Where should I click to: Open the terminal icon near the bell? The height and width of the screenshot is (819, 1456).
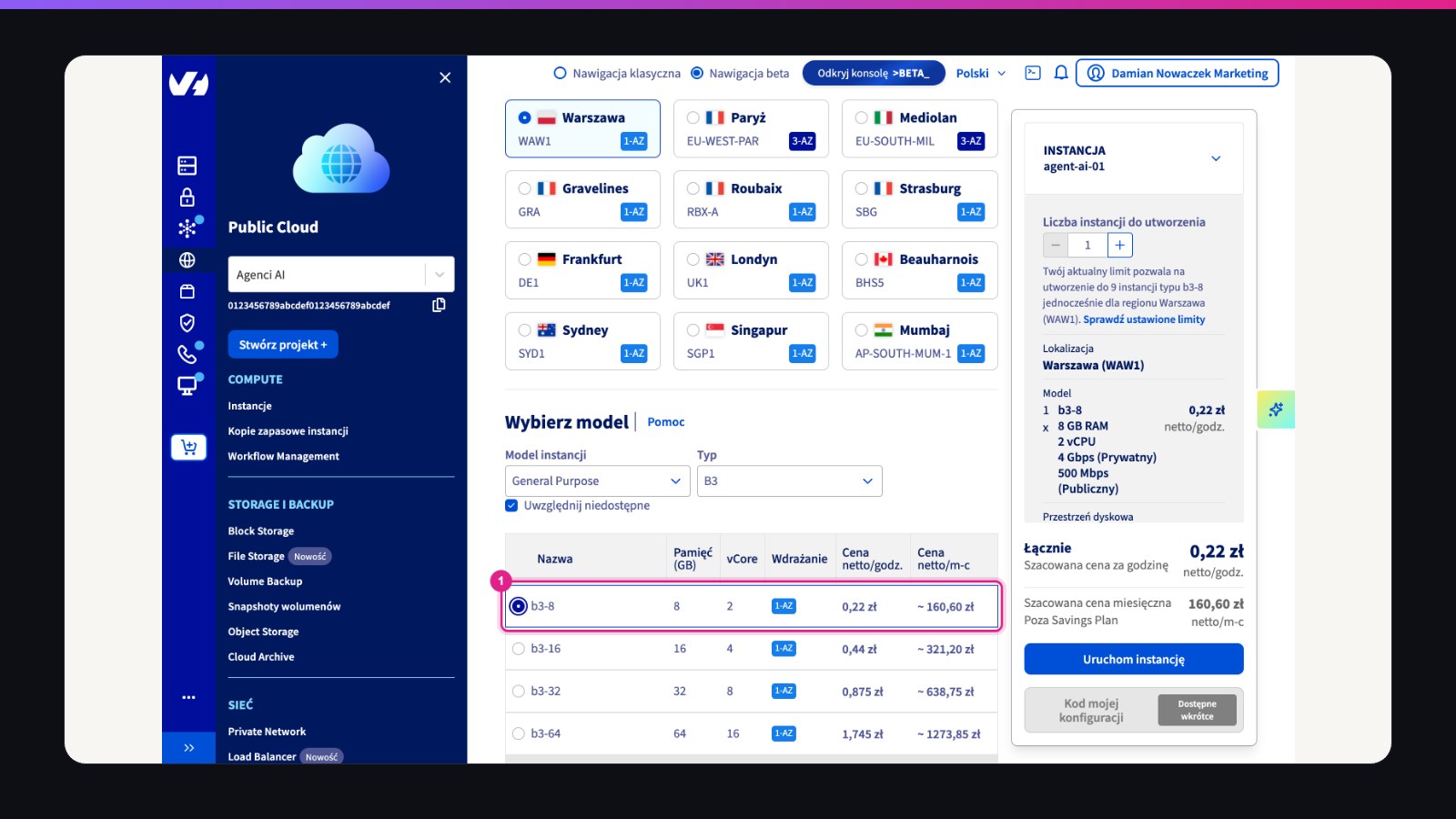1033,73
